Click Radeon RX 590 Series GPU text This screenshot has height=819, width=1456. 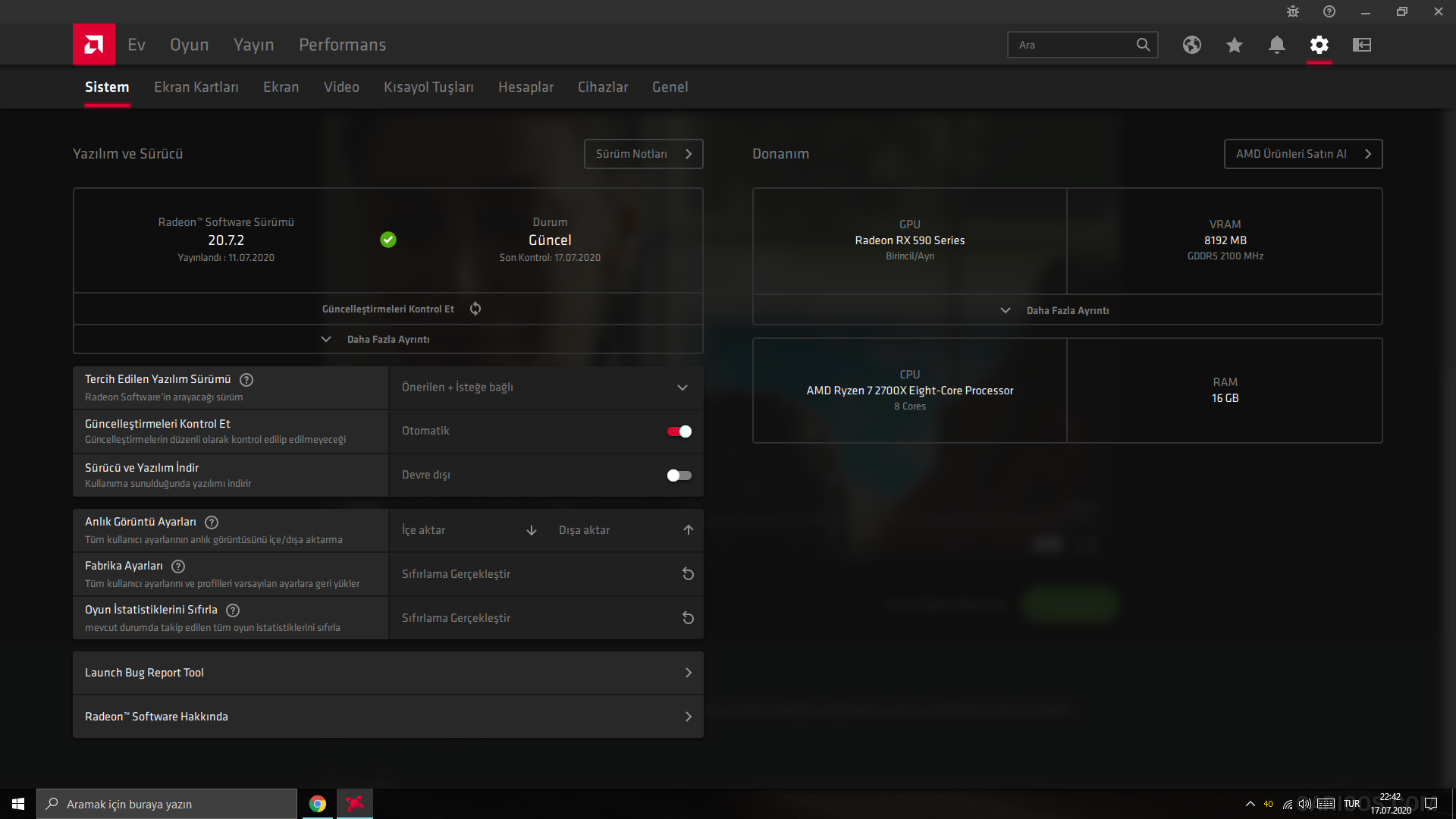pos(910,240)
